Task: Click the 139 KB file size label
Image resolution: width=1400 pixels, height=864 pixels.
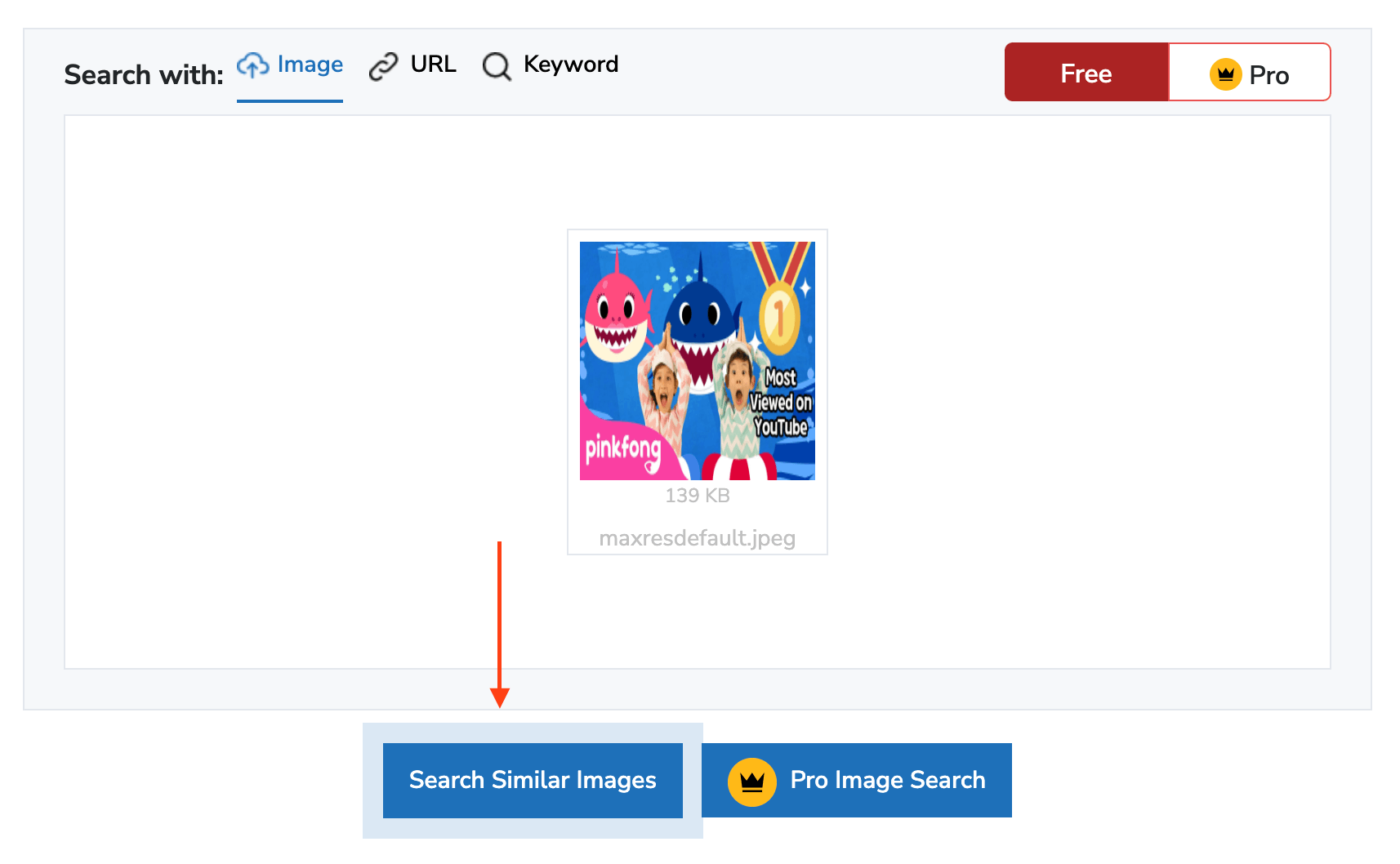Action: pyautogui.click(x=697, y=496)
